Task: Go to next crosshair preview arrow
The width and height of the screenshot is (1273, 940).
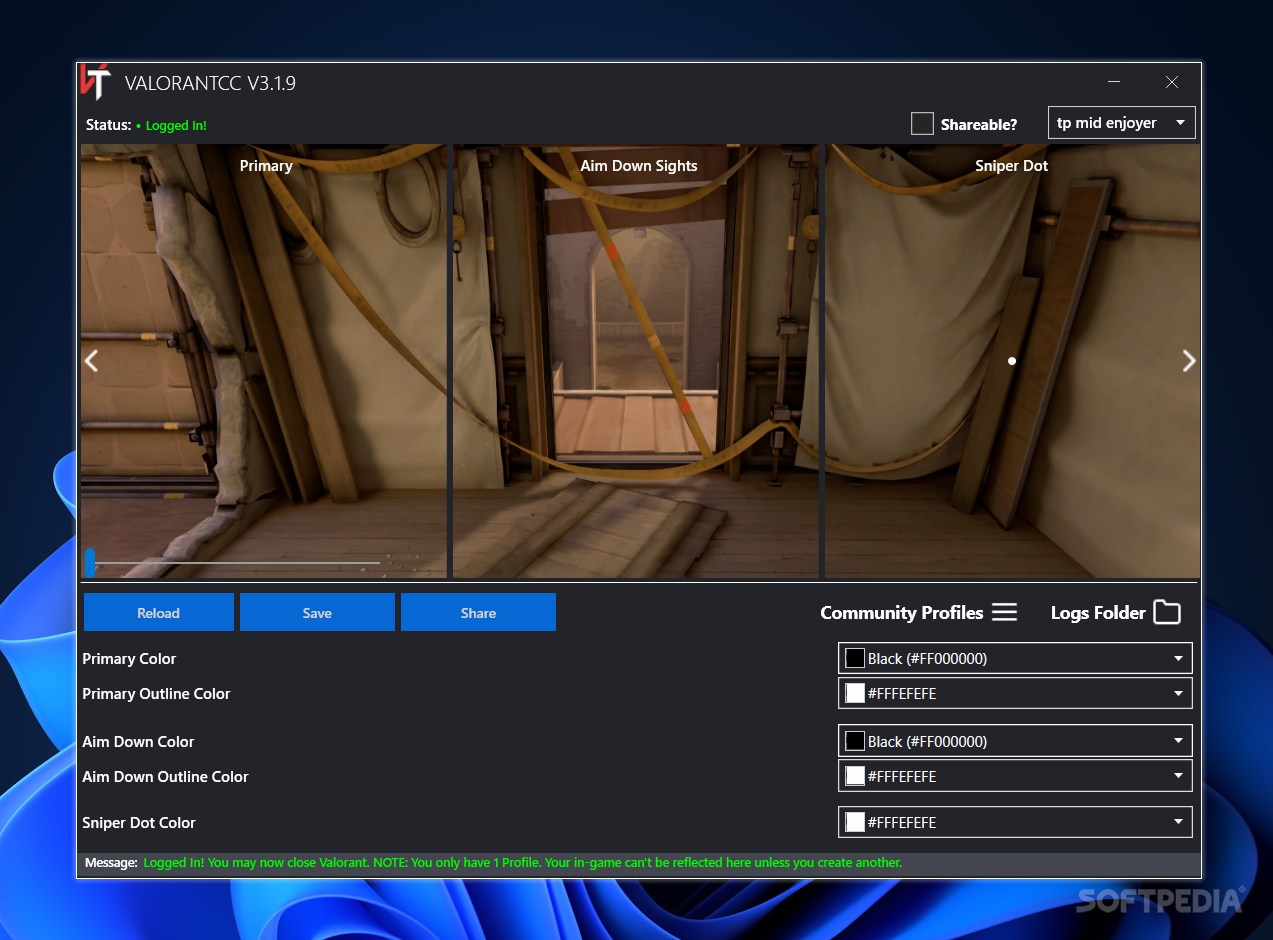Action: tap(1188, 361)
